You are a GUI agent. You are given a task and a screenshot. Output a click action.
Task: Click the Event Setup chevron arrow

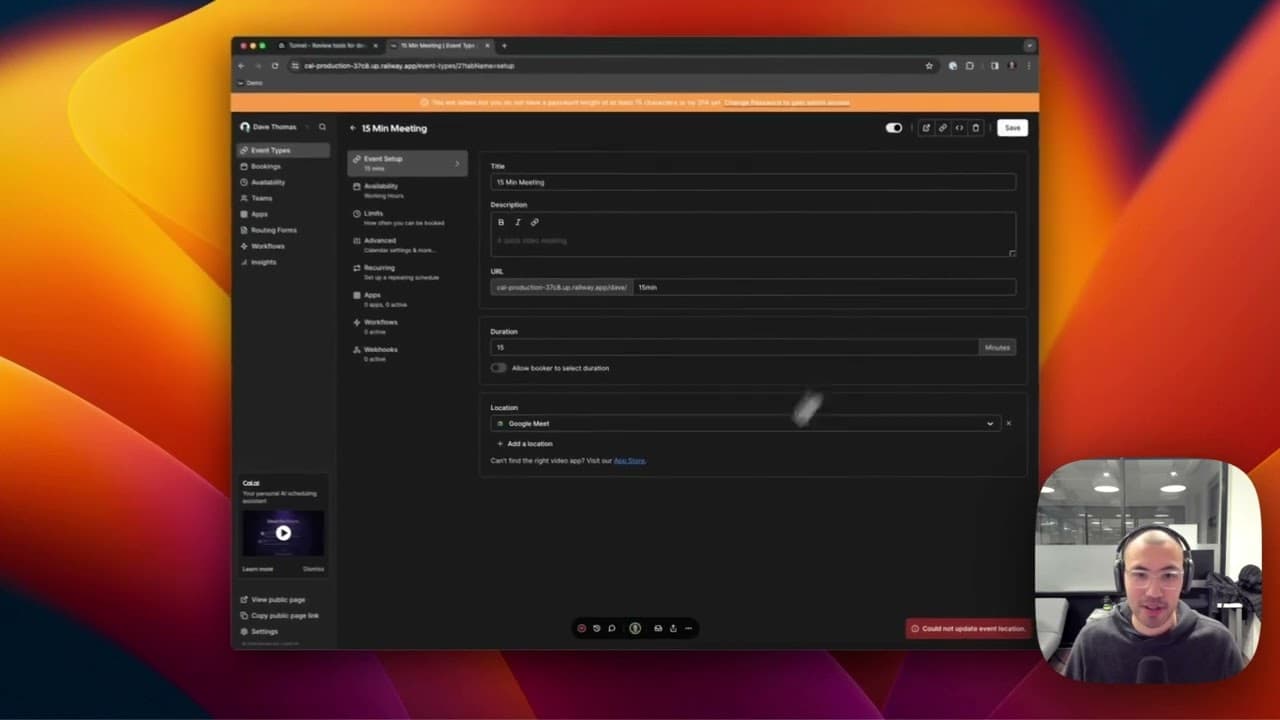click(457, 163)
